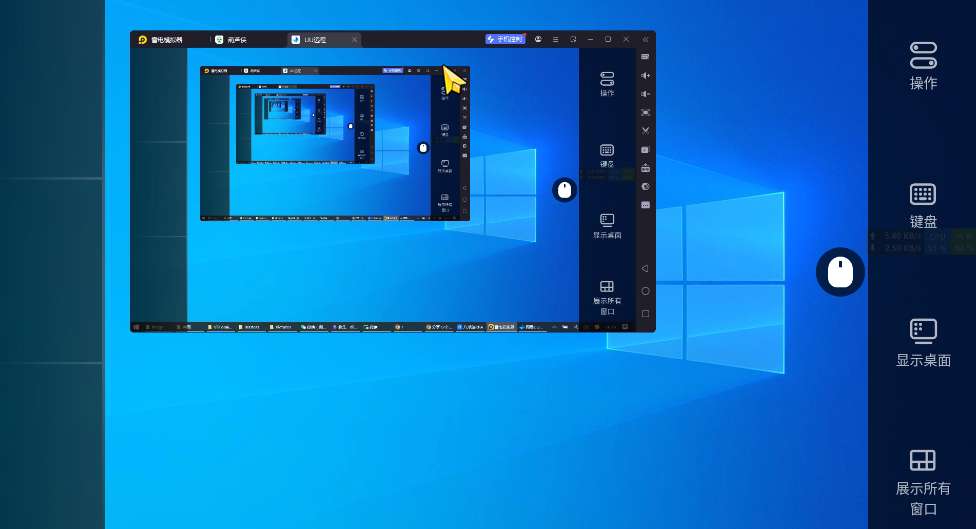
Task: Click the small mouse button inside emulator screen
Action: [x=564, y=189]
